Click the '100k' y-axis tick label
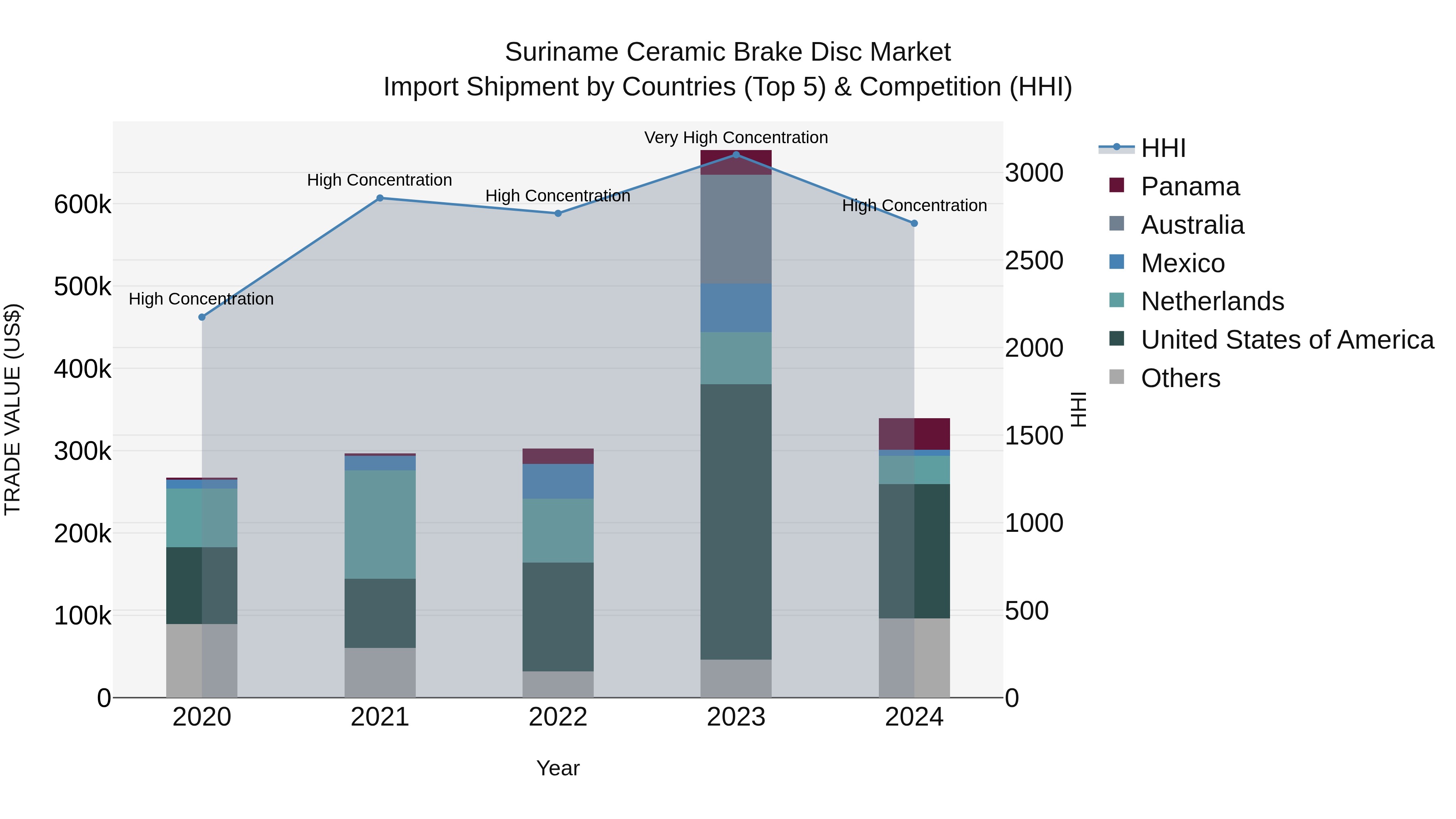This screenshot has width=1456, height=819. (83, 616)
